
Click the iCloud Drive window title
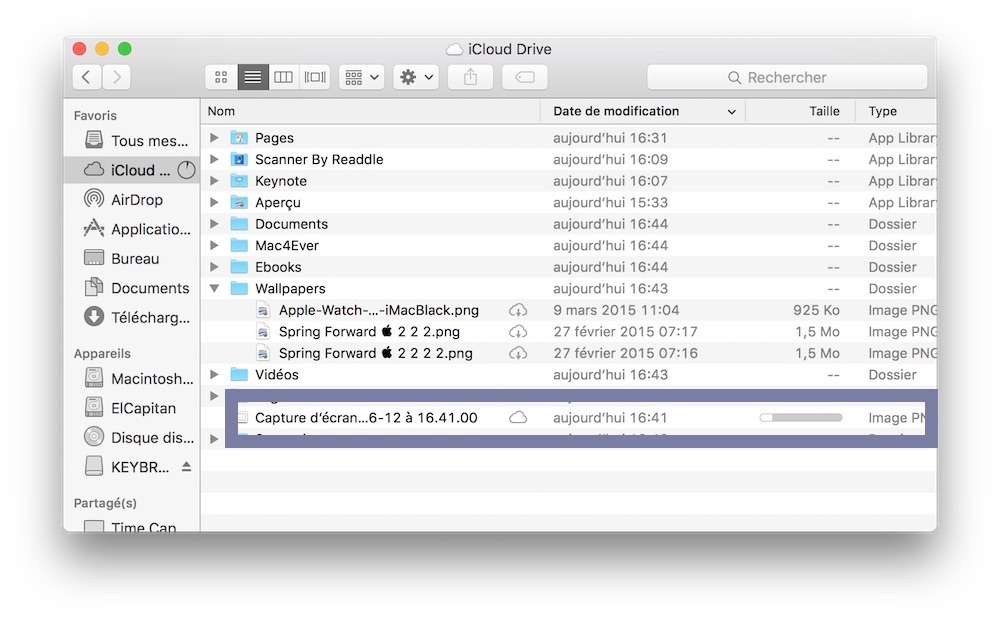tap(499, 49)
